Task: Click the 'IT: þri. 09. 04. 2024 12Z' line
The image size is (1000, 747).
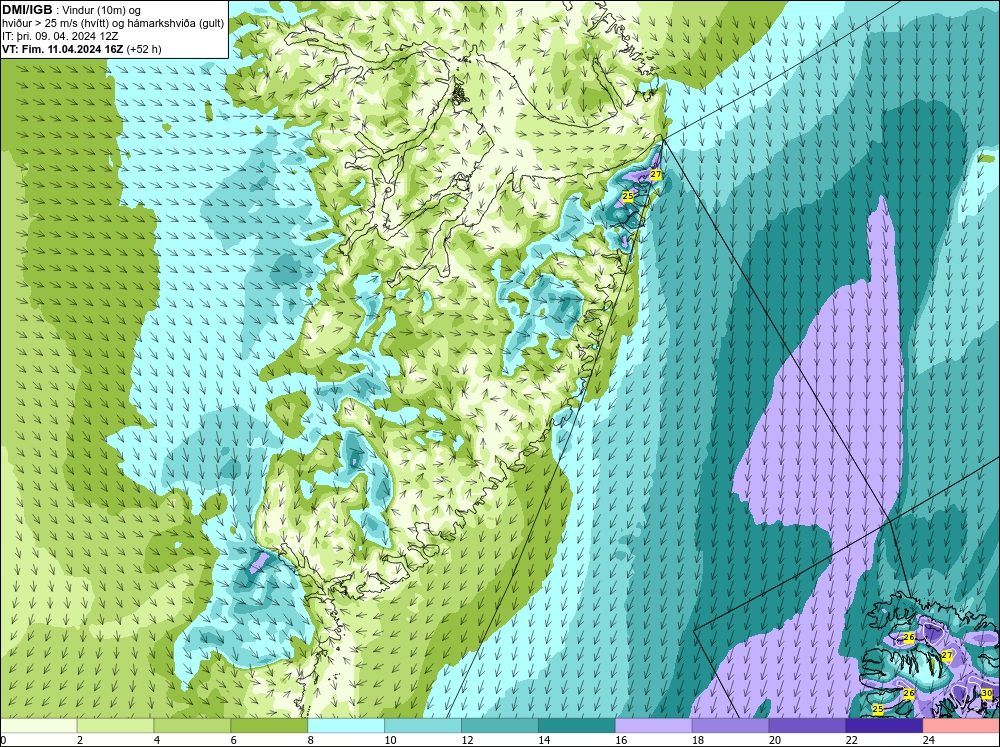Action: (60, 36)
